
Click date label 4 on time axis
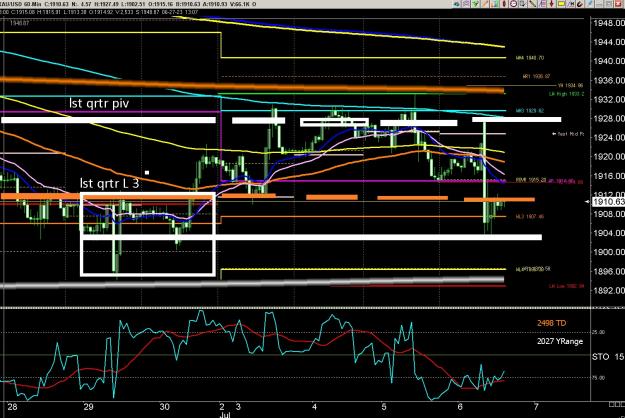coord(314,407)
